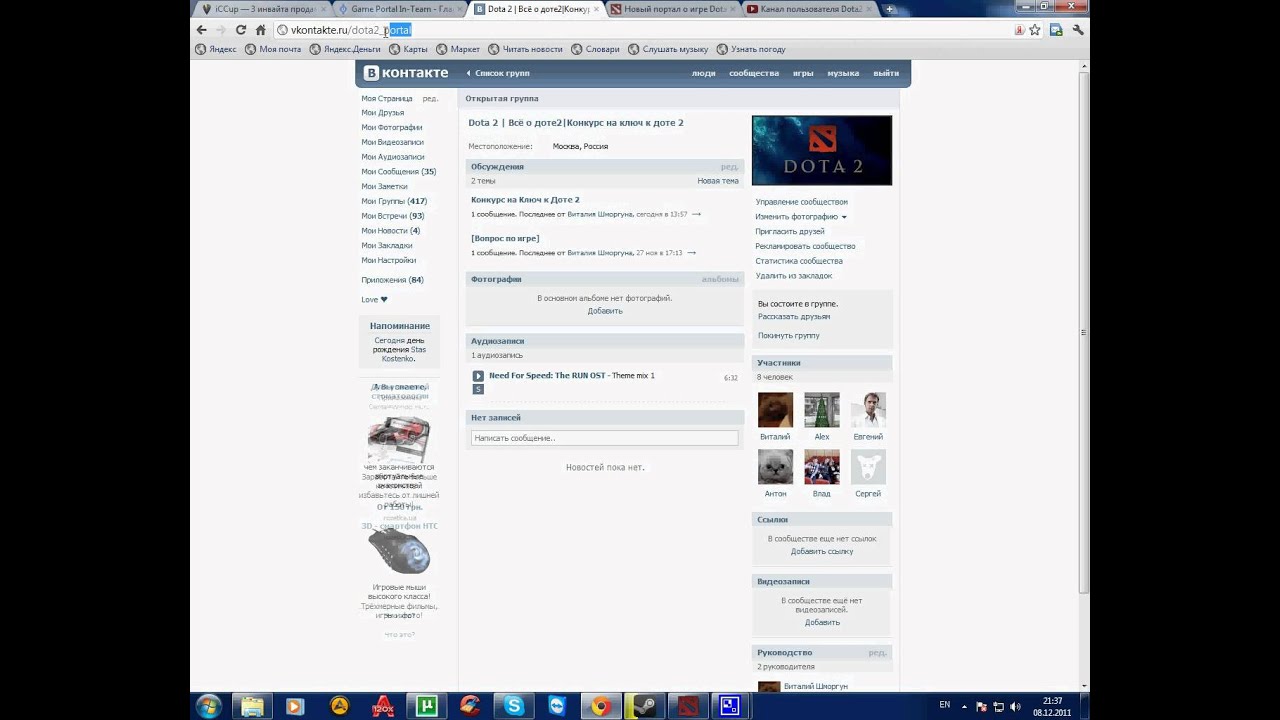Open member Евгений's avatar
The image size is (1280, 720).
[868, 410]
